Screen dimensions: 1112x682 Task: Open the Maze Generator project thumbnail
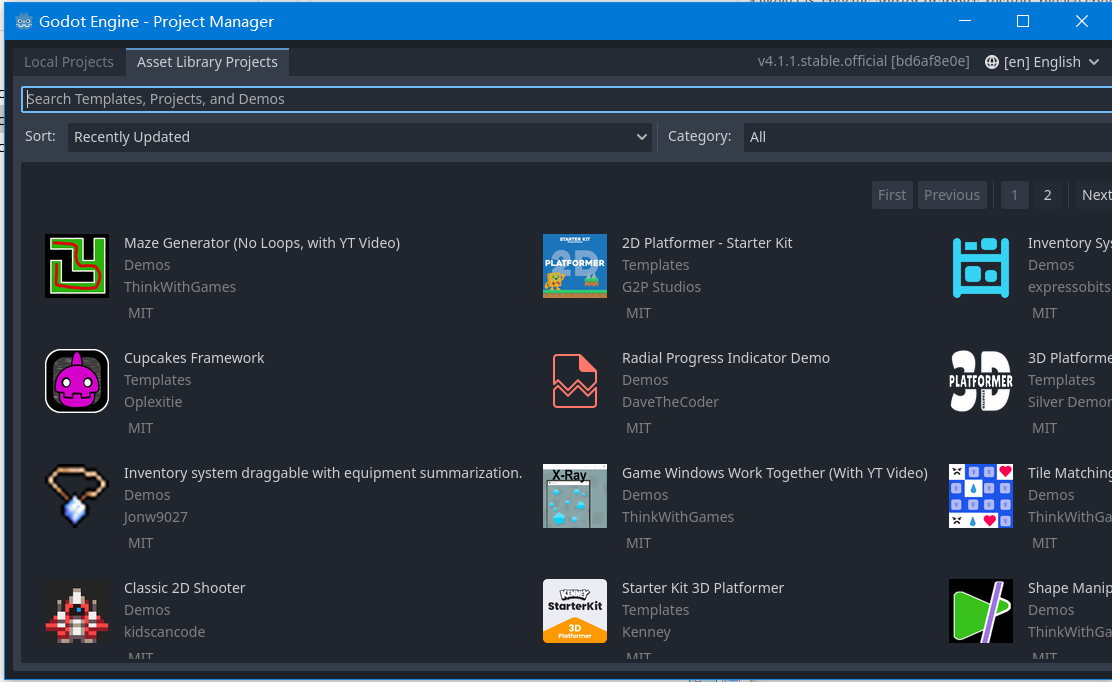77,266
